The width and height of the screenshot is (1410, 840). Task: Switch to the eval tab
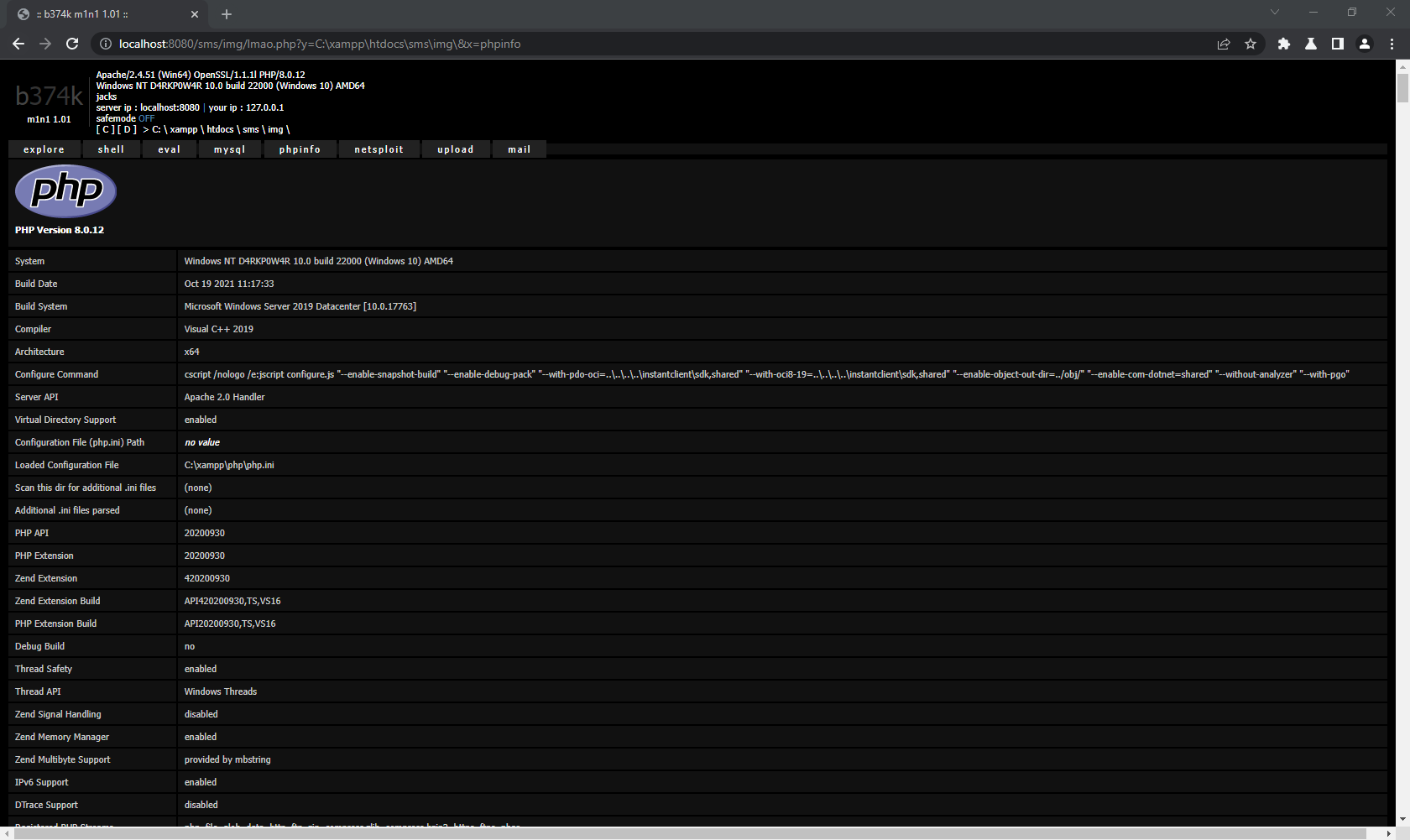[170, 149]
